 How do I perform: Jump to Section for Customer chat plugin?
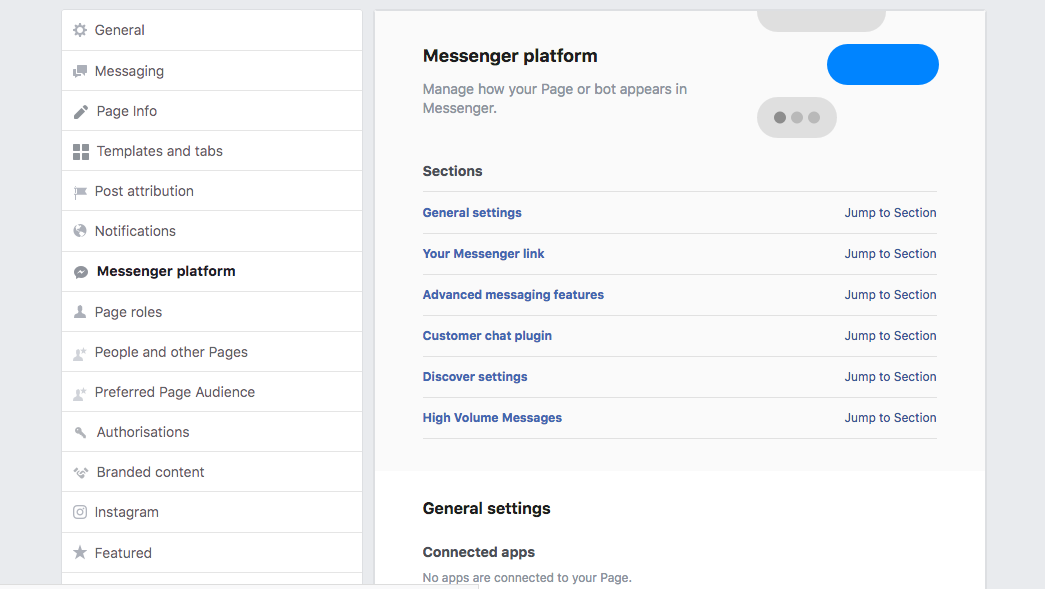[890, 336]
